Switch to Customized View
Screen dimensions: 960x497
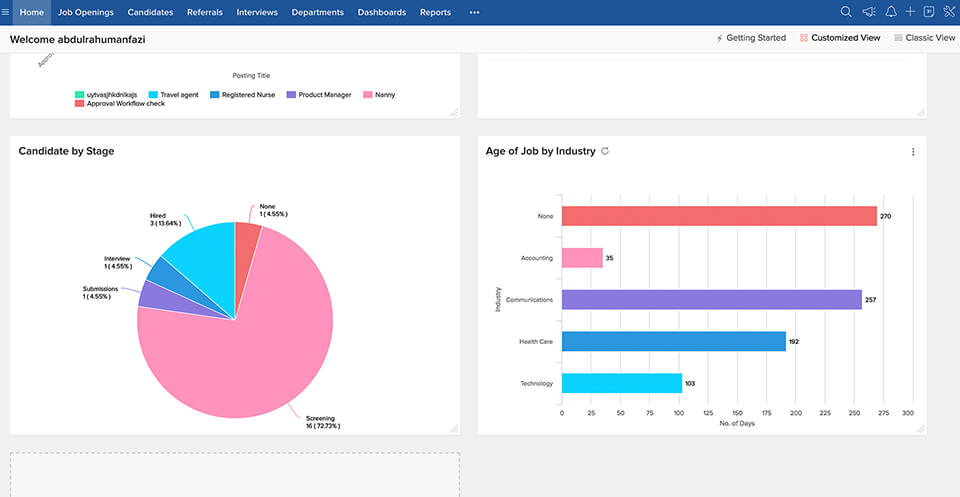(x=841, y=38)
